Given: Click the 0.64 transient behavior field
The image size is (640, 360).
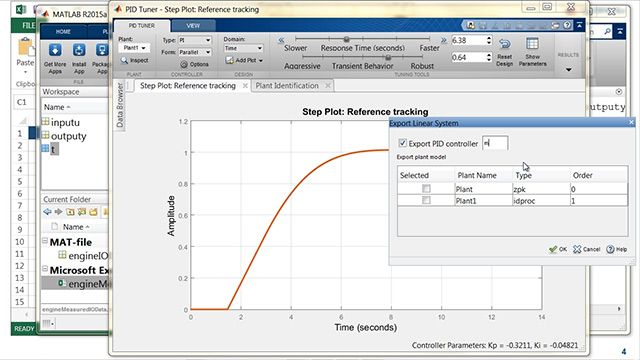Looking at the screenshot, I should [468, 58].
